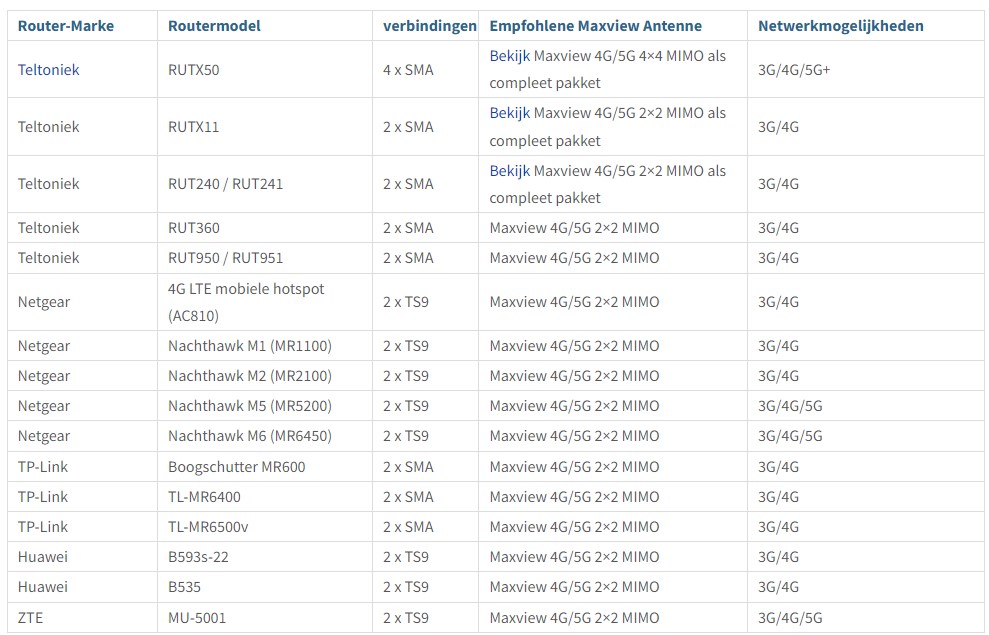This screenshot has height=635, width=989.
Task: Click the TL-MR6500v model cell
Action: [x=208, y=527]
